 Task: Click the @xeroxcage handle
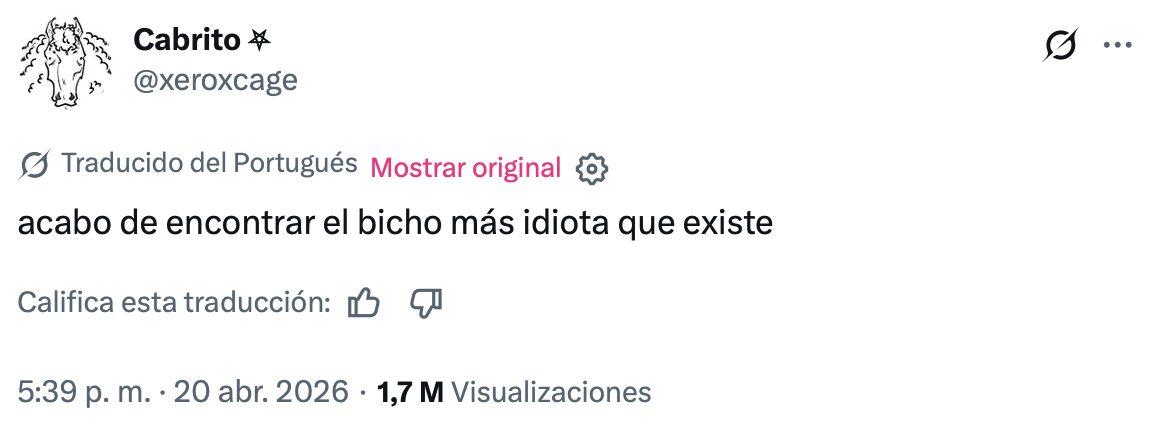(215, 80)
